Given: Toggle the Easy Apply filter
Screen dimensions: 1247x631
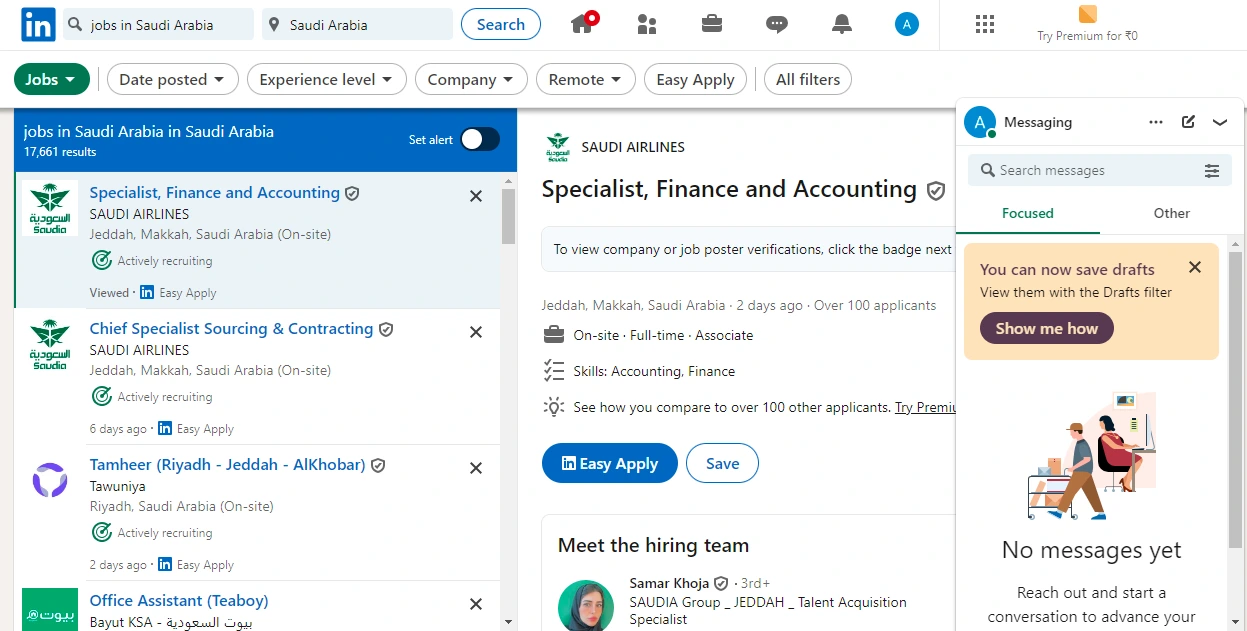Looking at the screenshot, I should (x=695, y=79).
